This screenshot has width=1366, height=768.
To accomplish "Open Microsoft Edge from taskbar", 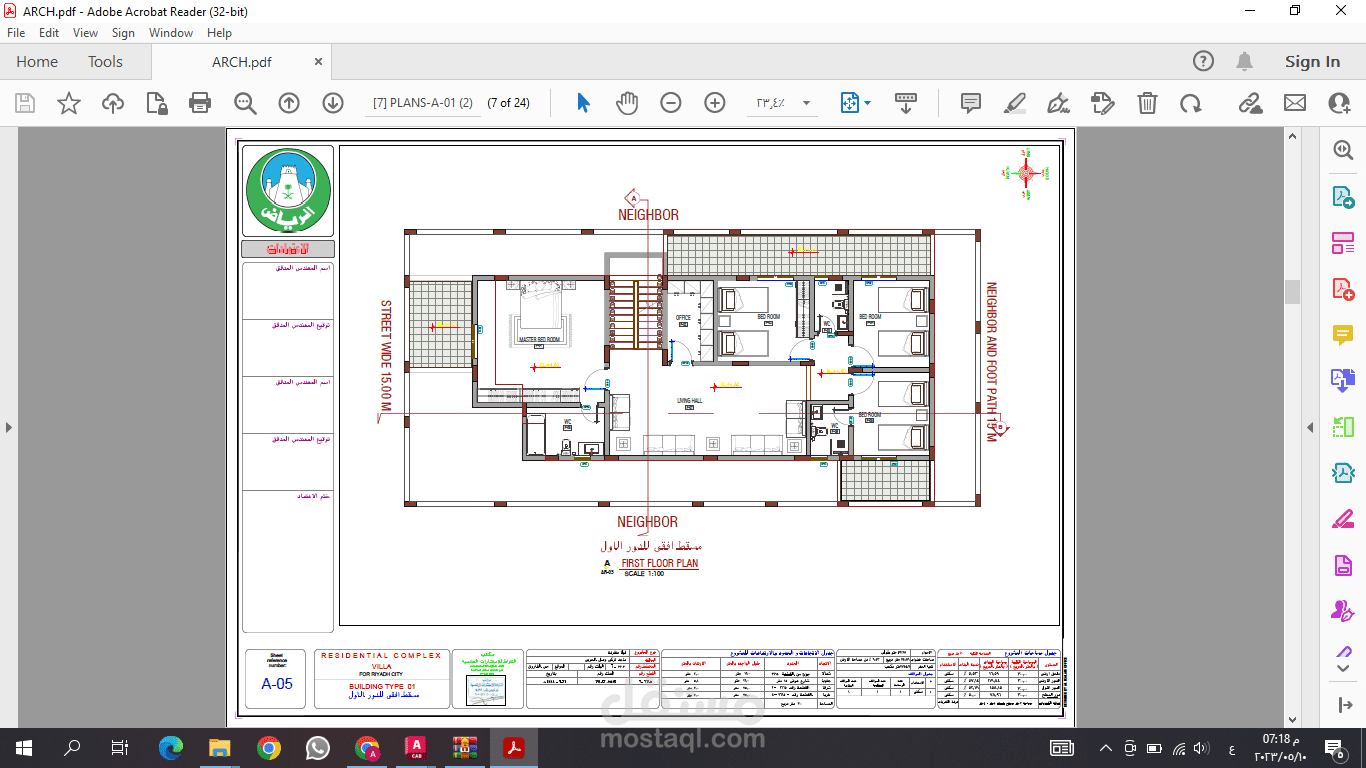I will 171,747.
